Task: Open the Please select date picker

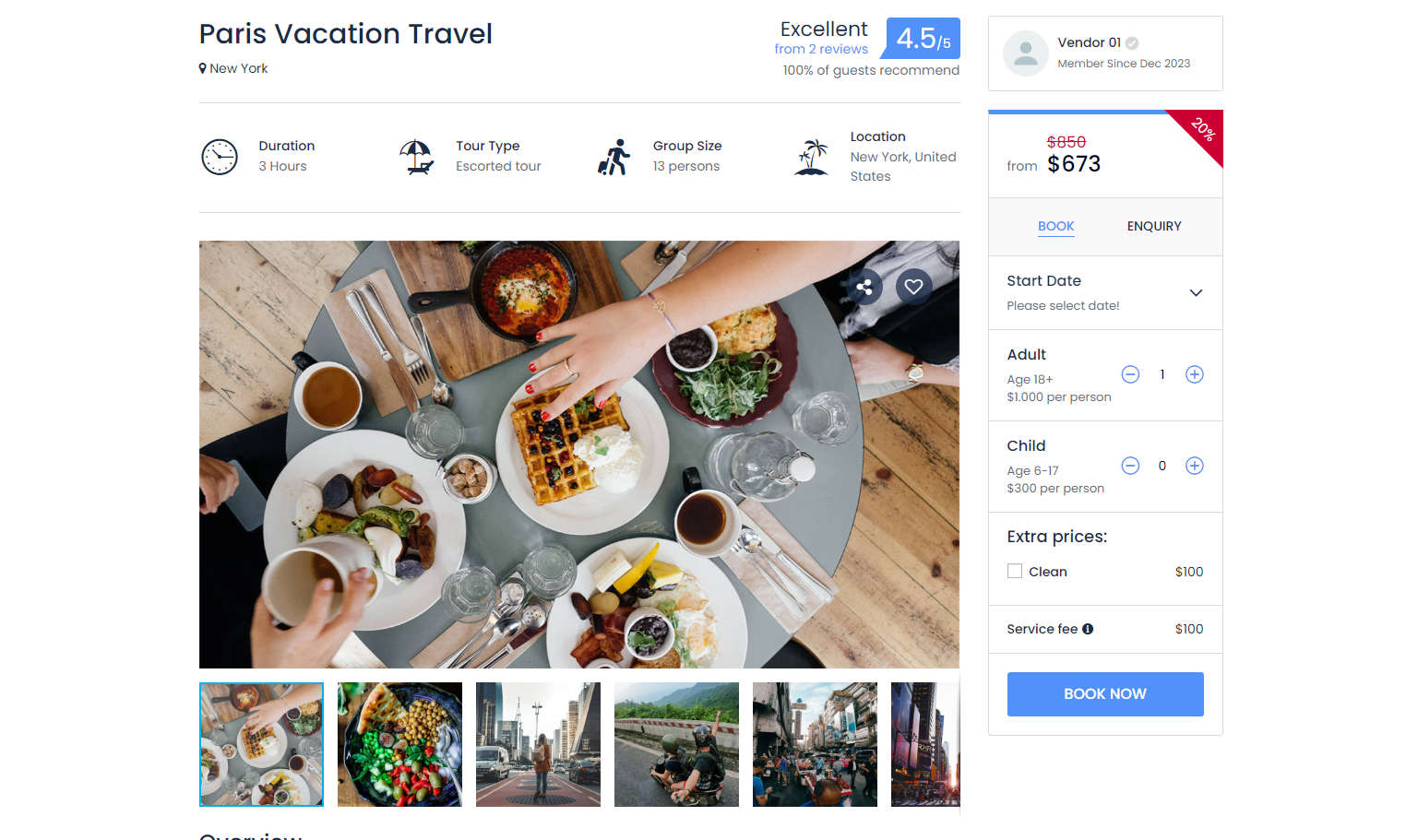Action: pyautogui.click(x=1063, y=305)
